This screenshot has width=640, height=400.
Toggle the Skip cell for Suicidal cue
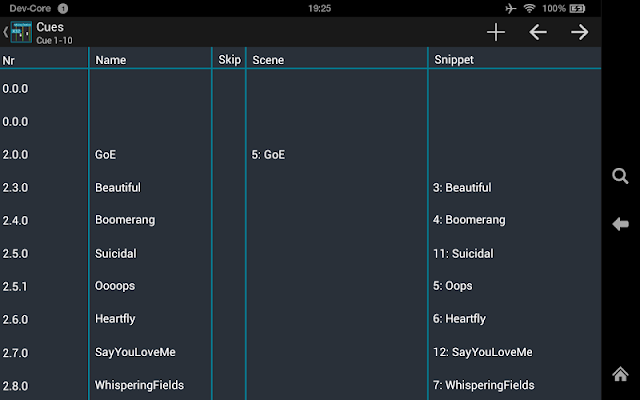click(x=229, y=253)
